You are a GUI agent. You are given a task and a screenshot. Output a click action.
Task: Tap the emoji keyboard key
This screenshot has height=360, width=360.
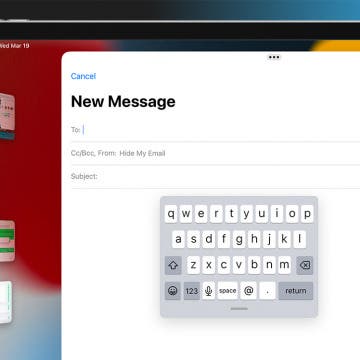tap(173, 291)
